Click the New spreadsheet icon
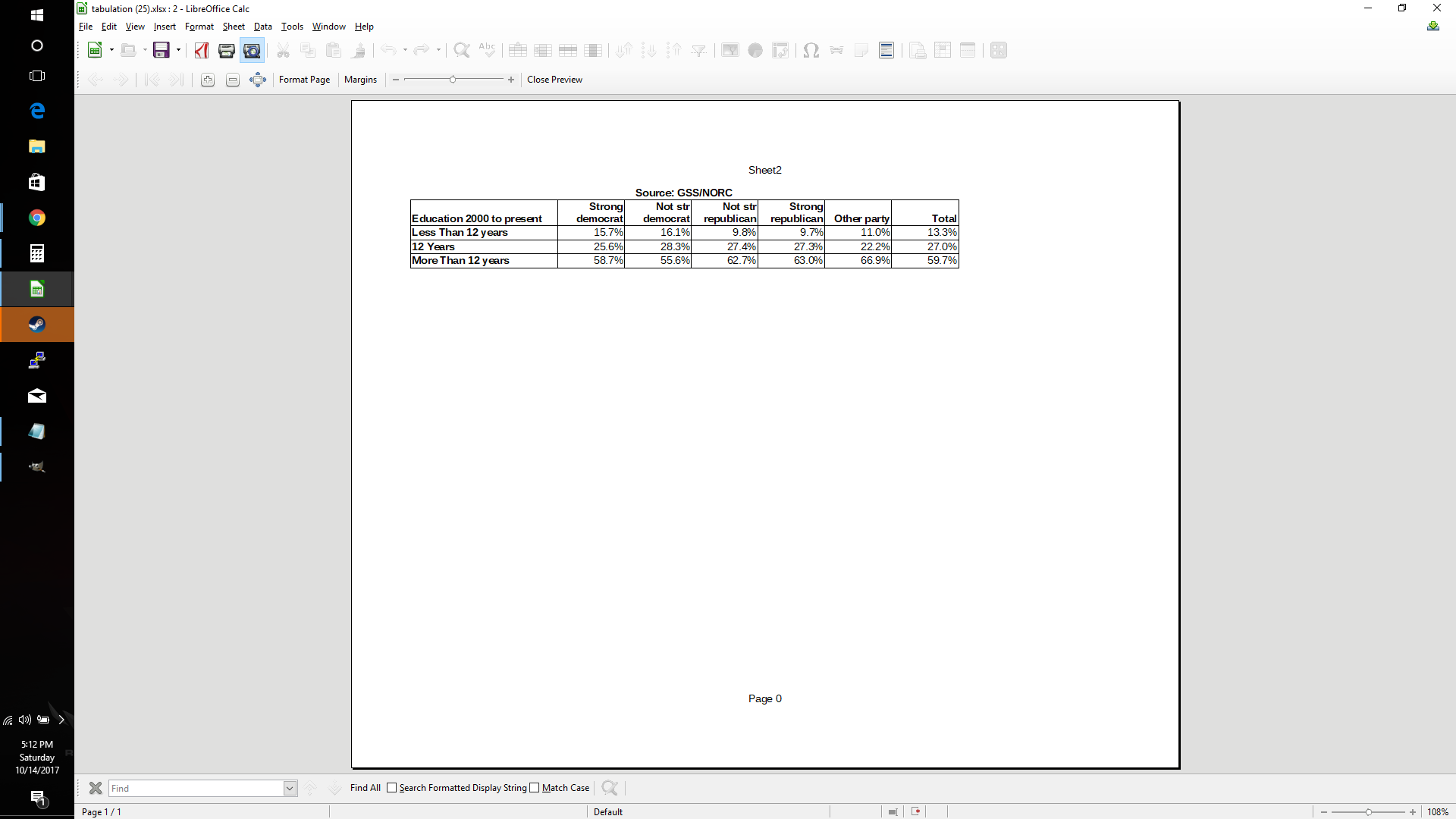The image size is (1456, 819). (95, 50)
